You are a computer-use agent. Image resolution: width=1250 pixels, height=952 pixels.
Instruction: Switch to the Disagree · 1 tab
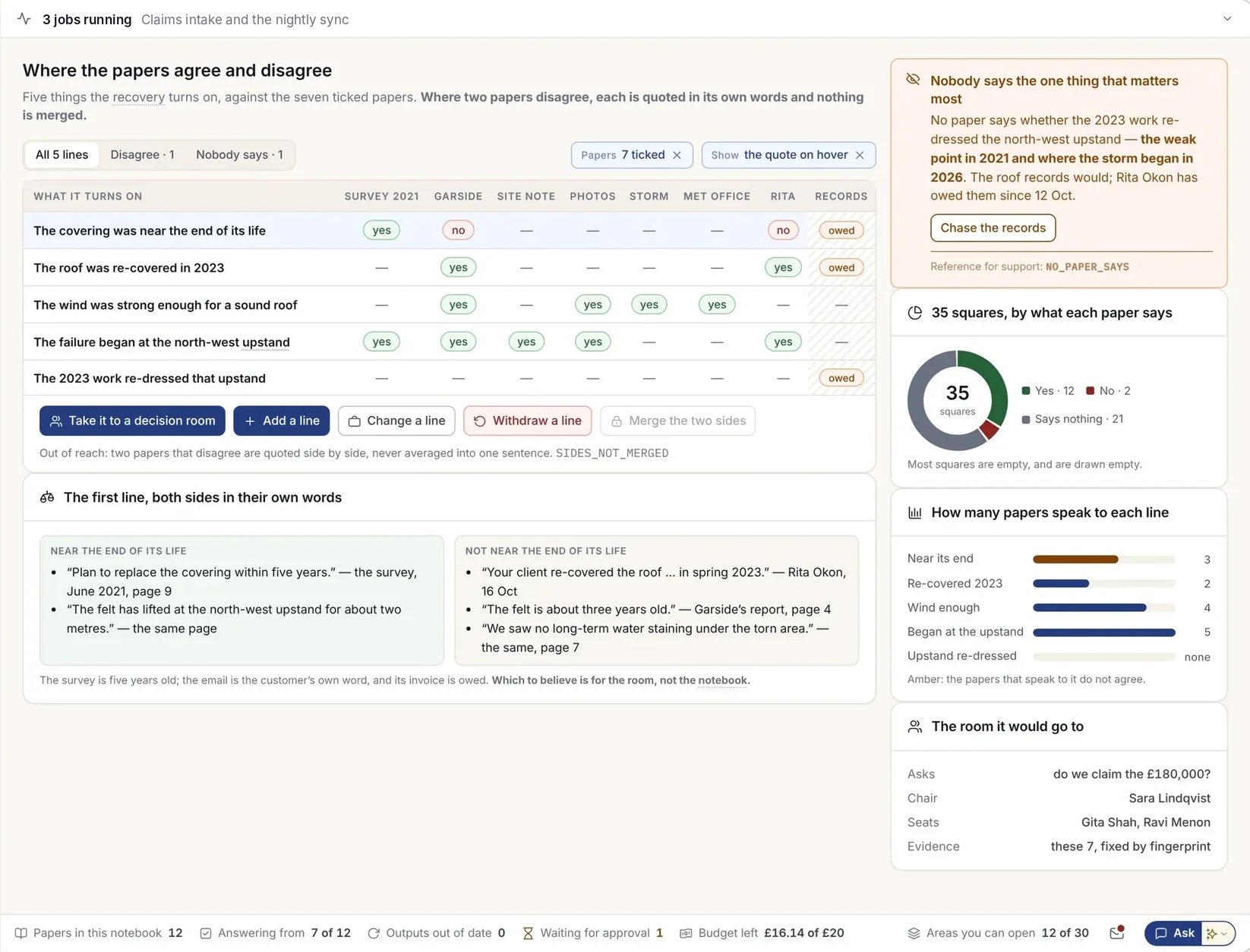(x=142, y=155)
